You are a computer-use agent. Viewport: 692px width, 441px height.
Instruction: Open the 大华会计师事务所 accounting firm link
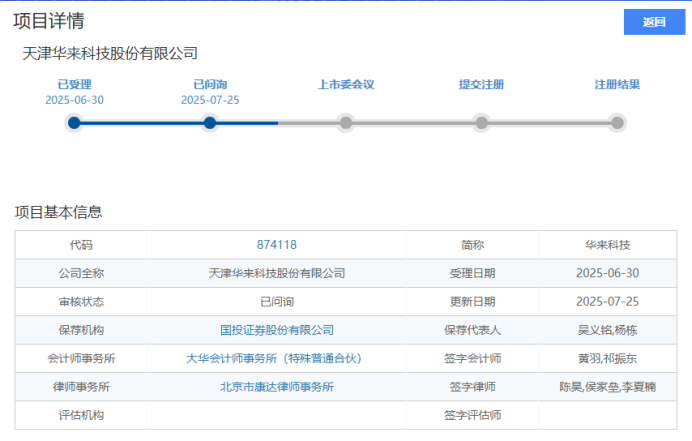pos(277,358)
